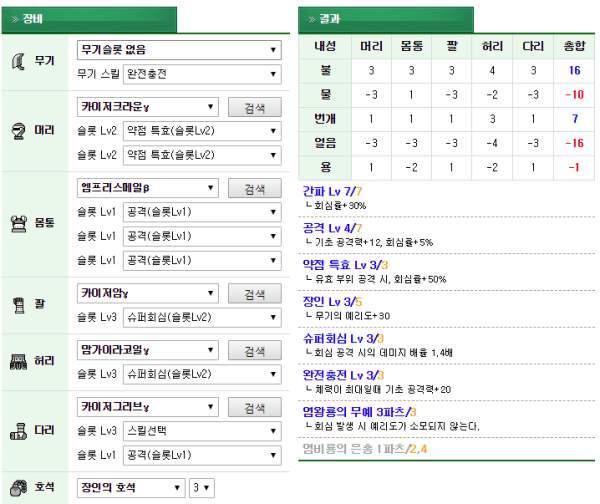Open the first body 공격(슬롯Lv1) dropdown
The width and height of the screenshot is (600, 504).
click(202, 212)
